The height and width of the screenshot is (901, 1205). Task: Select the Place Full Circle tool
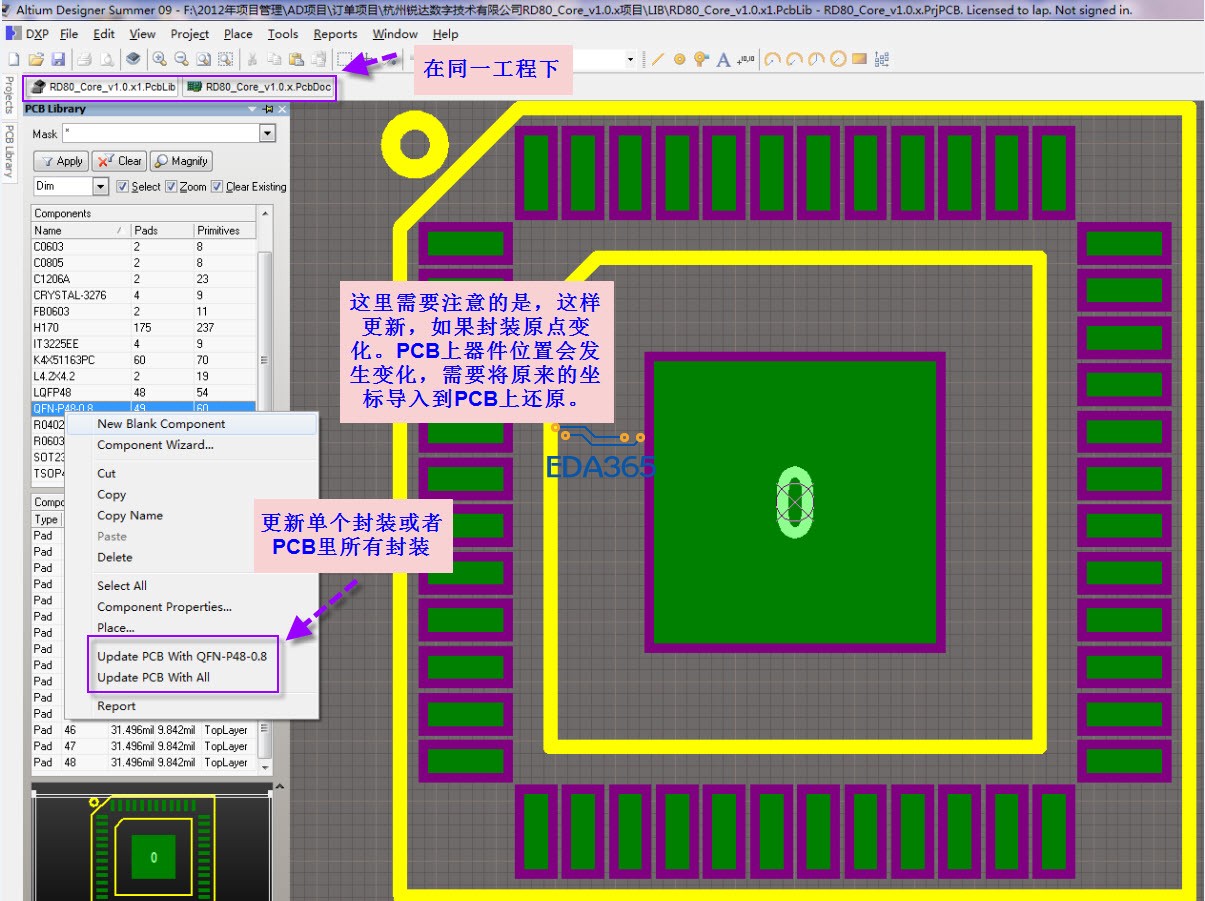point(838,59)
